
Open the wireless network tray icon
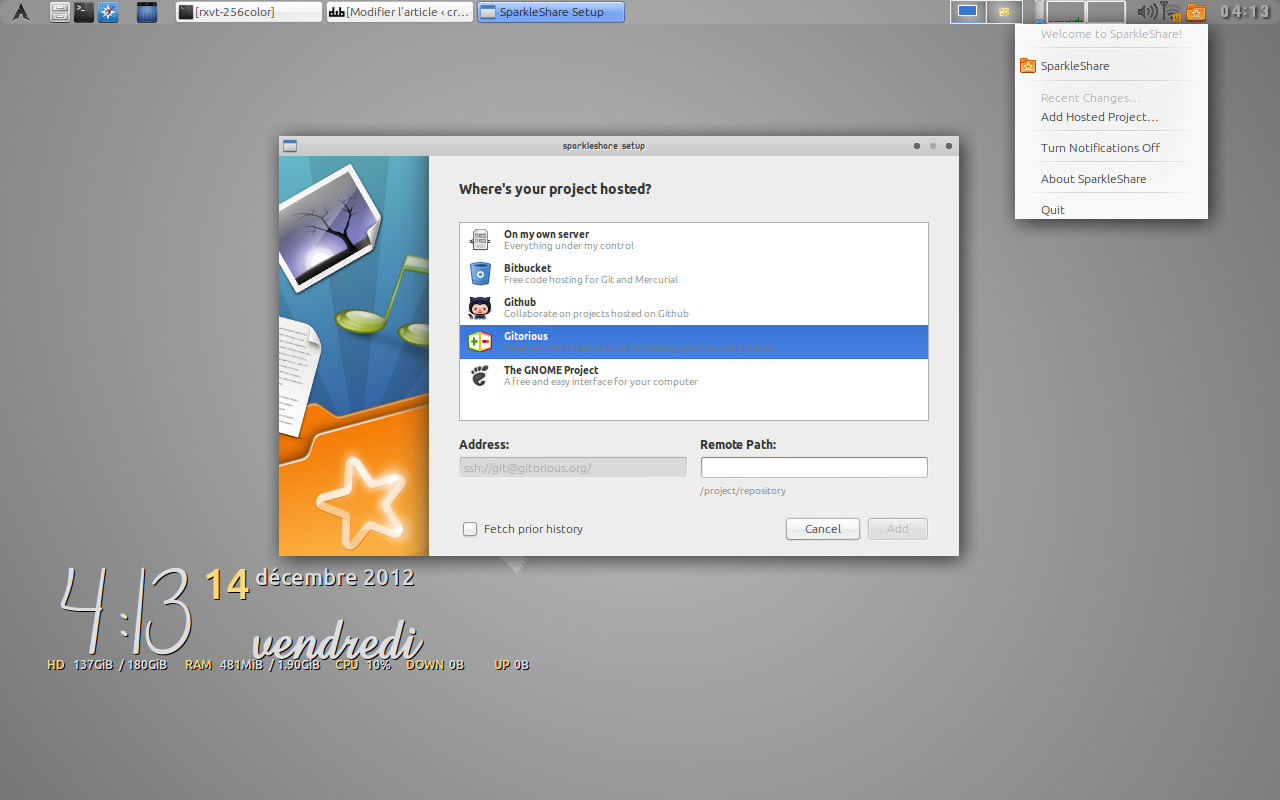point(1171,12)
